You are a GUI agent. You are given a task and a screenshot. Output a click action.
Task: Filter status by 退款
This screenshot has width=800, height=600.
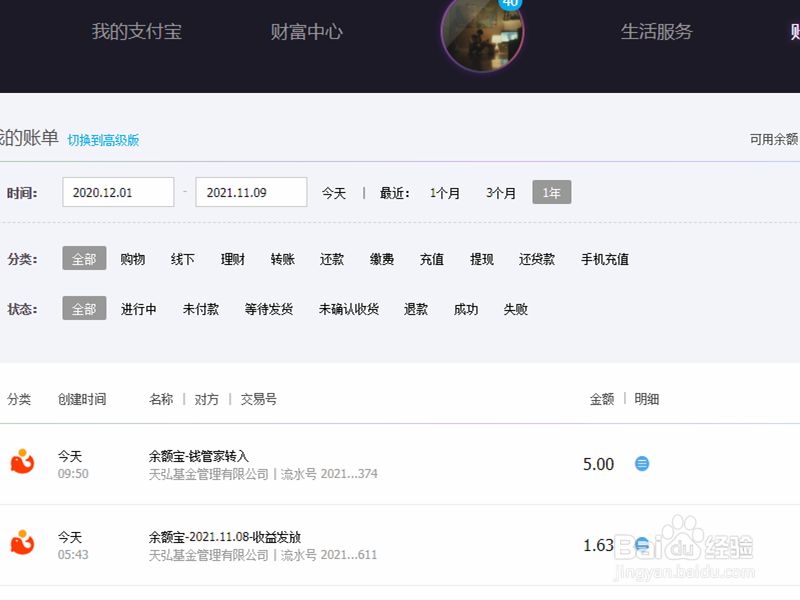pyautogui.click(x=416, y=309)
